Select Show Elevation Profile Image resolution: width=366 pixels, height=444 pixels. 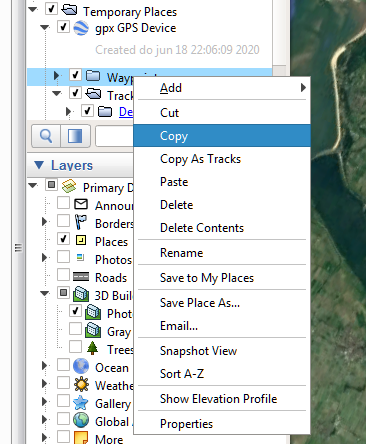222,399
